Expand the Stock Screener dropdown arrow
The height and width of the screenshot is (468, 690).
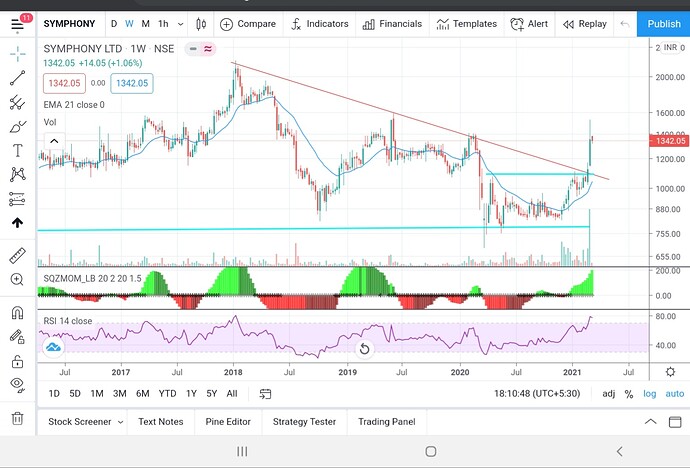coord(120,422)
